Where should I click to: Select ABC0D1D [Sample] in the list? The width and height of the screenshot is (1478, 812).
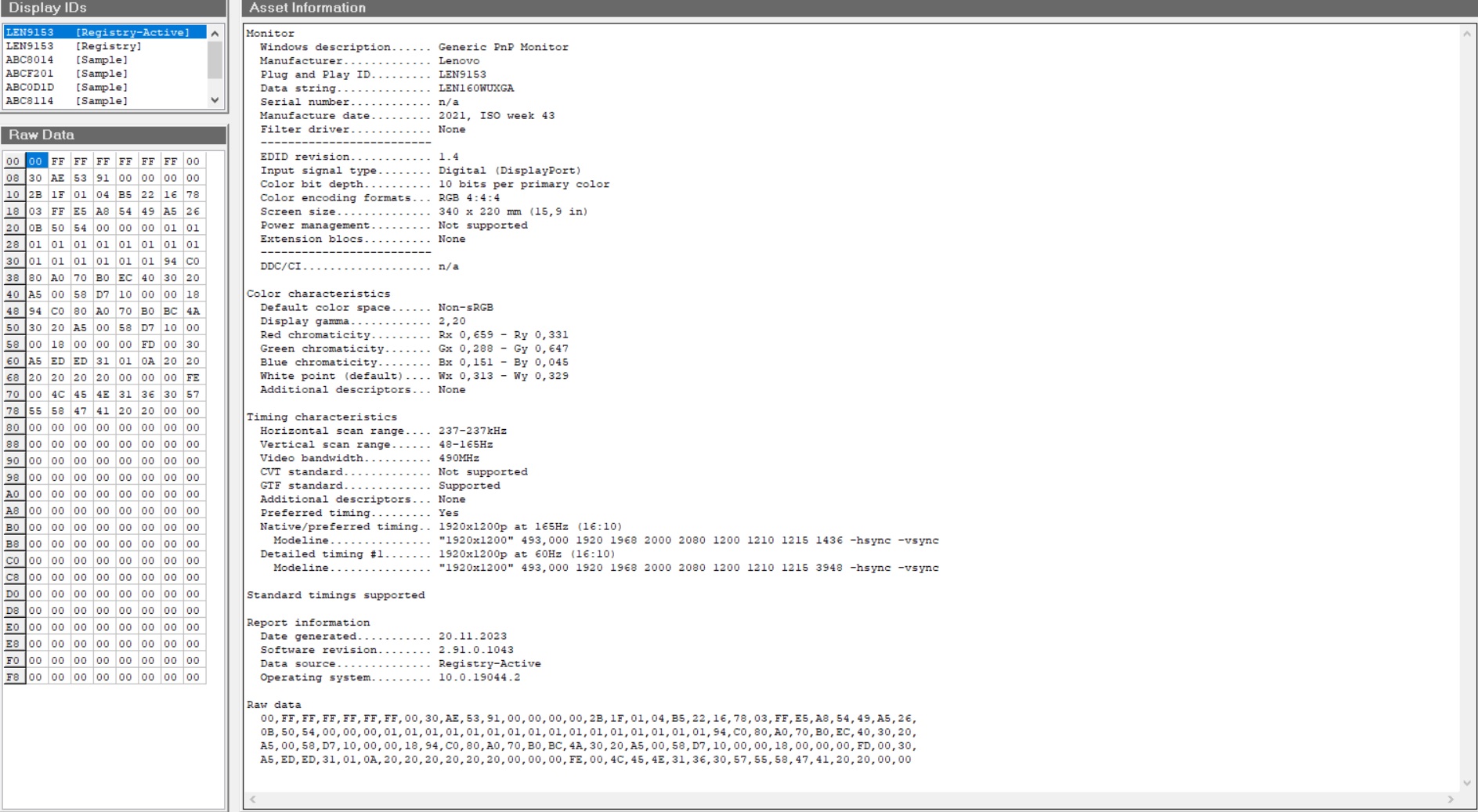(x=105, y=87)
